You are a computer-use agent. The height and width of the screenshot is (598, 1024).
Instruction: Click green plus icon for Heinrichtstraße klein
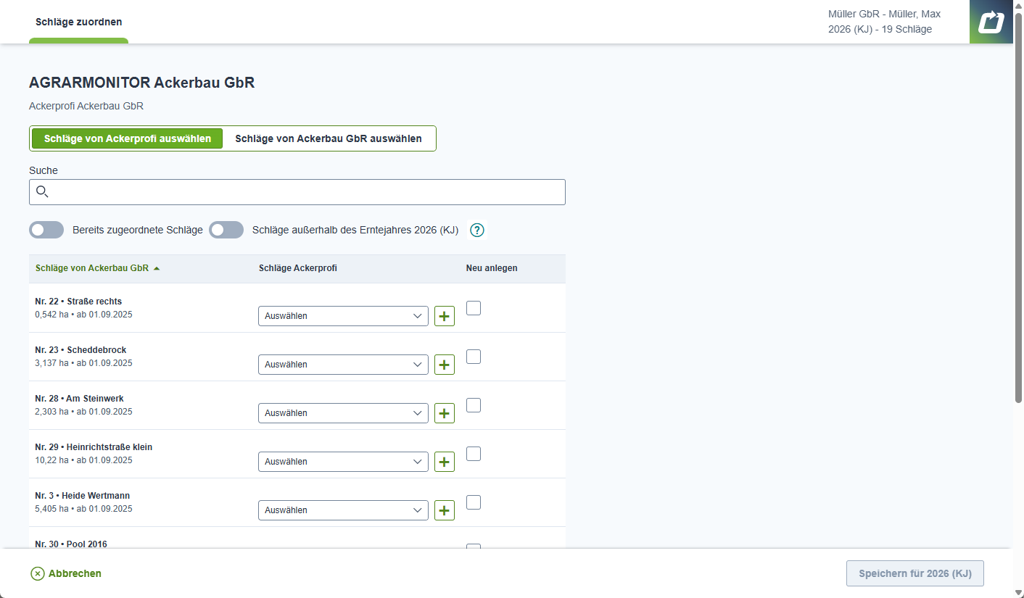(445, 462)
